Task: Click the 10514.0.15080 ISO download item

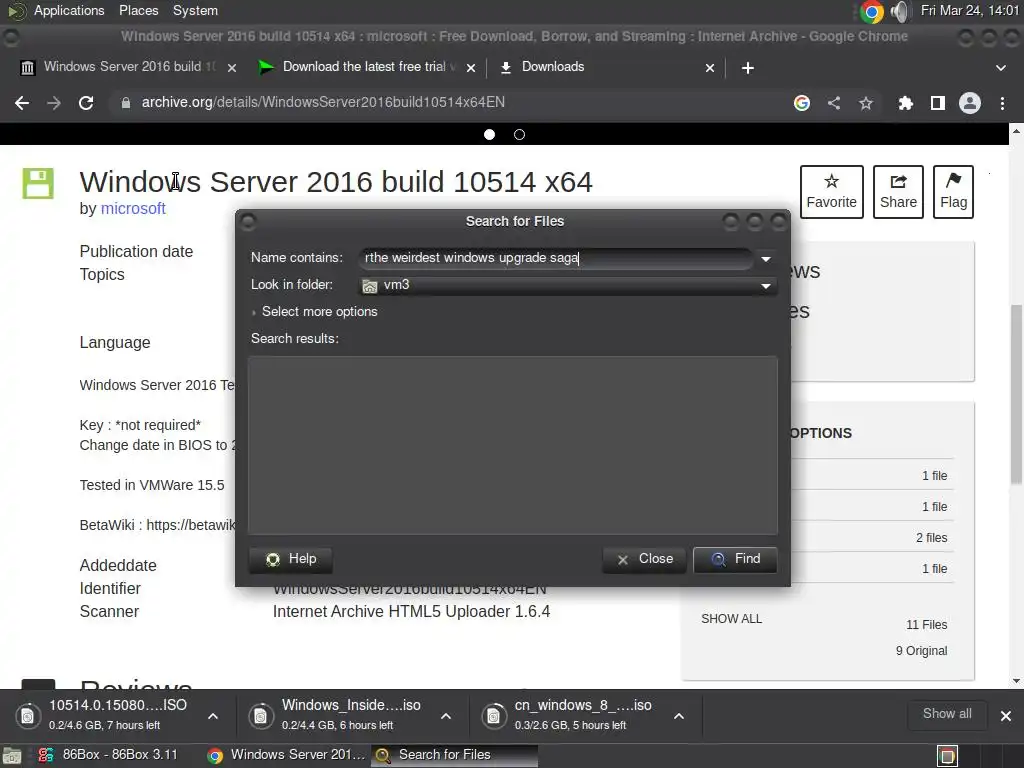Action: (104, 715)
